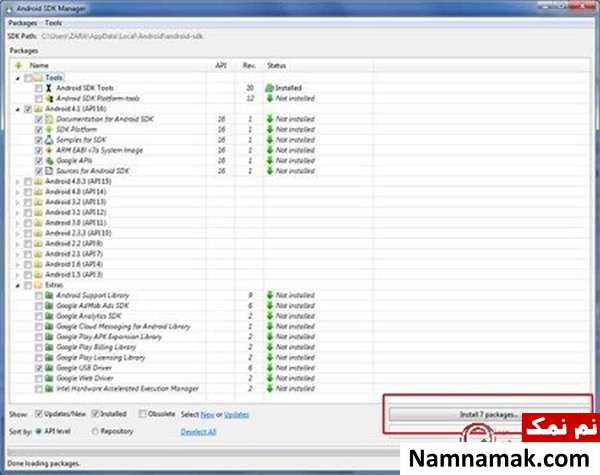This screenshot has width=600, height=475.
Task: Expand the Android 3.1 (API 12) group
Action: tap(18, 212)
